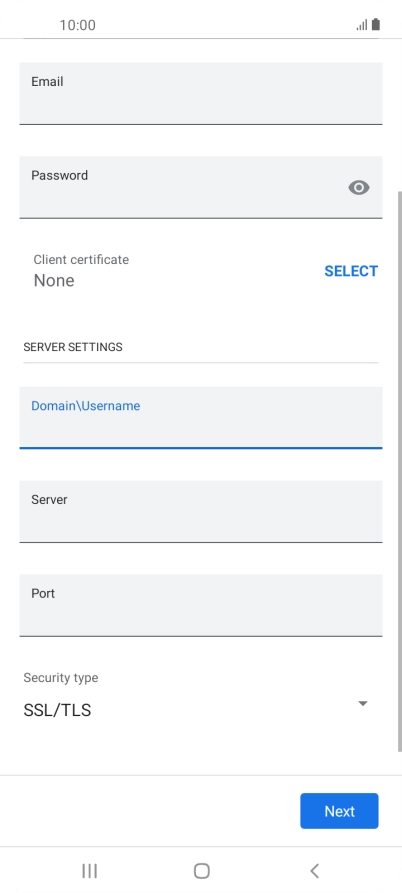Screen dimensions: 402x893
Task: Click the blue Next button
Action: tap(339, 811)
